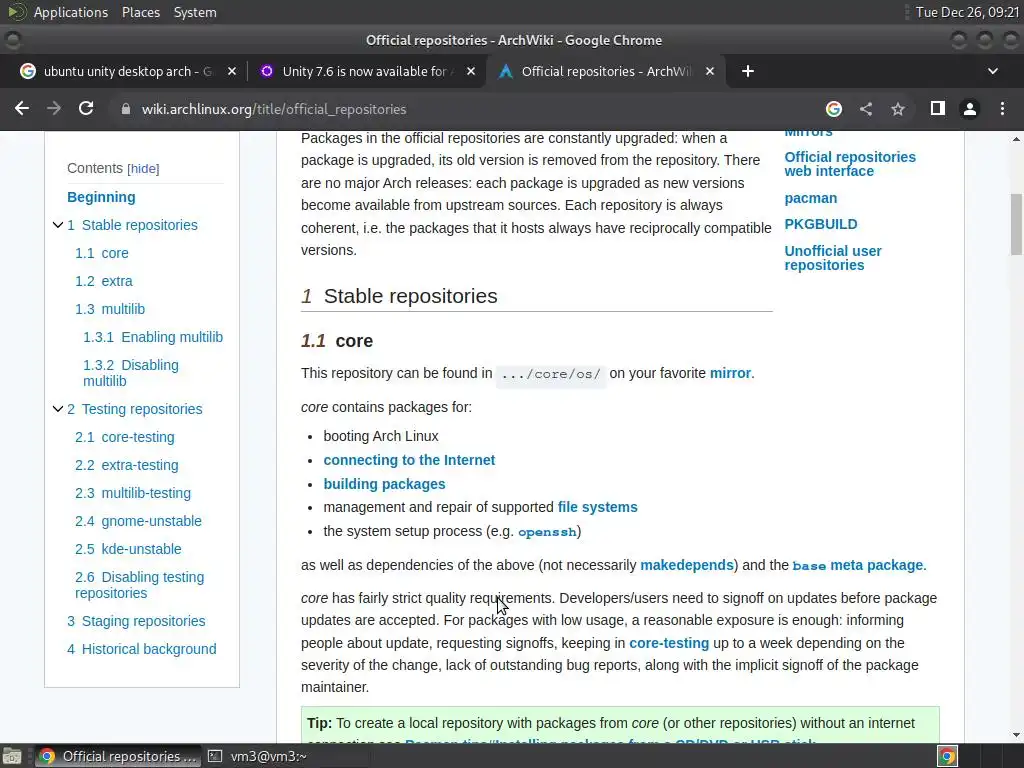Go to 2.1 core-testing in Contents
Screen dimensions: 1024x768
point(125,437)
